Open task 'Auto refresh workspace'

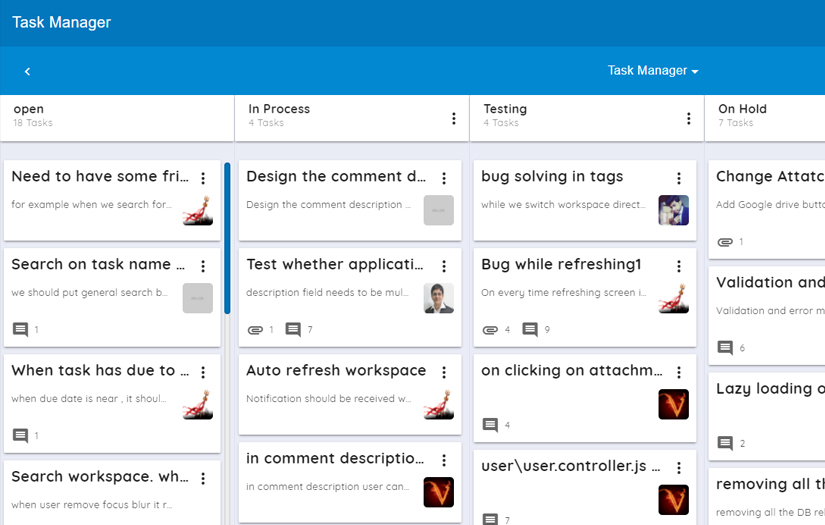336,370
